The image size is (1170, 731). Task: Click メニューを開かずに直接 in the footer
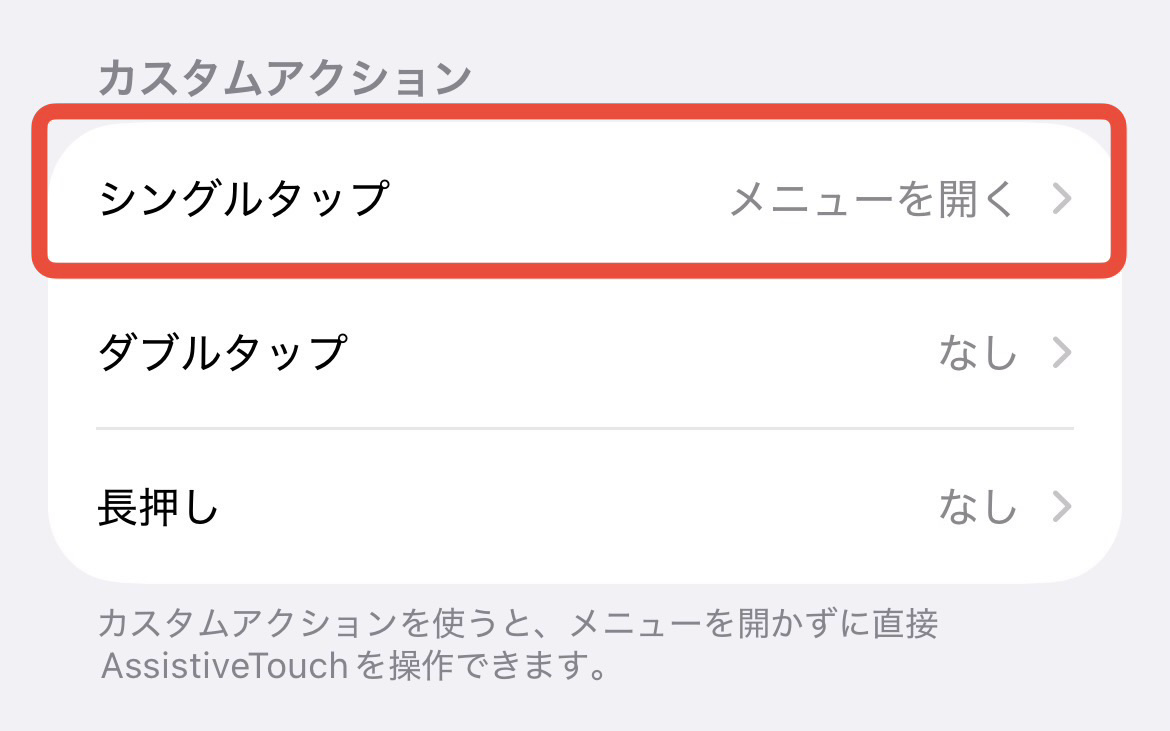[x=754, y=625]
